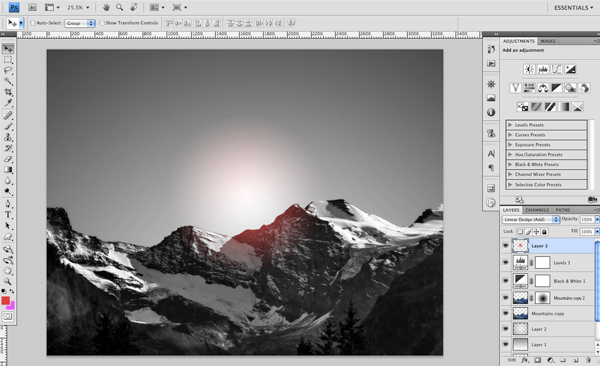Add an Exposure adjustment
This screenshot has height=366, width=600.
tap(571, 69)
